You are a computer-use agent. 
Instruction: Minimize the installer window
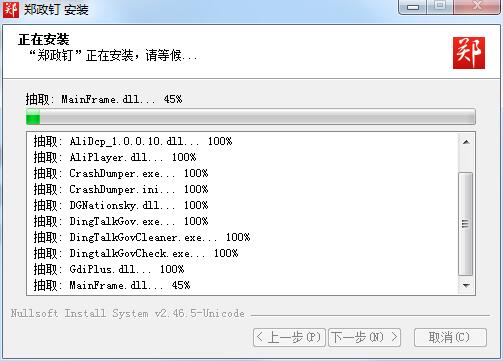pyautogui.click(x=413, y=7)
